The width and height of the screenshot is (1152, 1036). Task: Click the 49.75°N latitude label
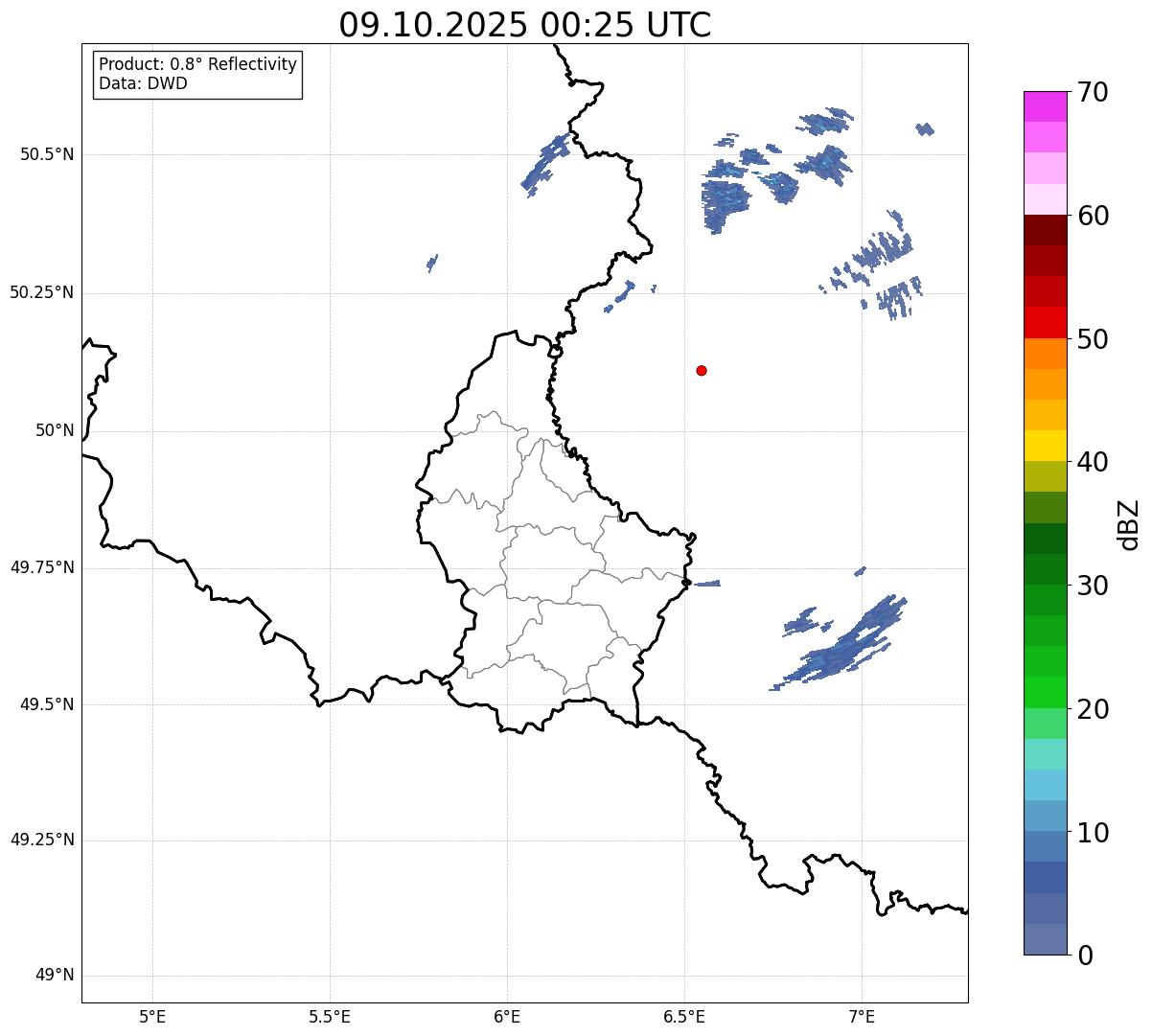(42, 567)
